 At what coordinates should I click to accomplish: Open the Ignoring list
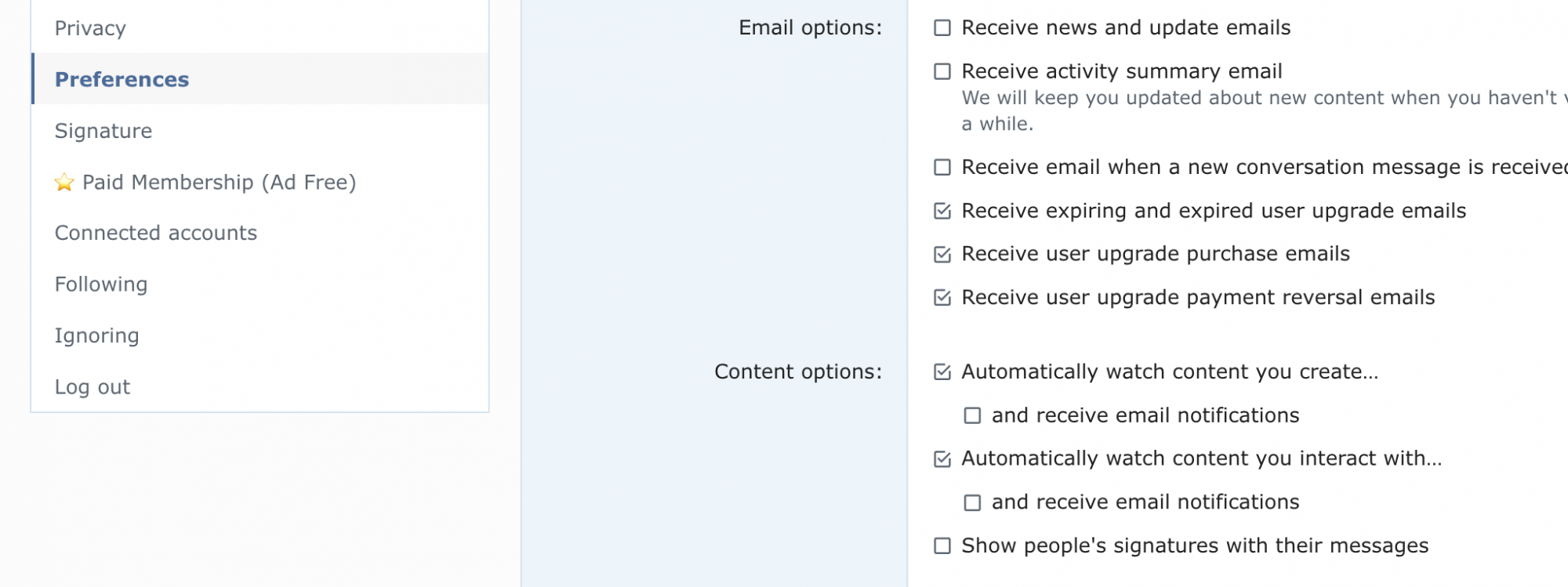click(96, 335)
